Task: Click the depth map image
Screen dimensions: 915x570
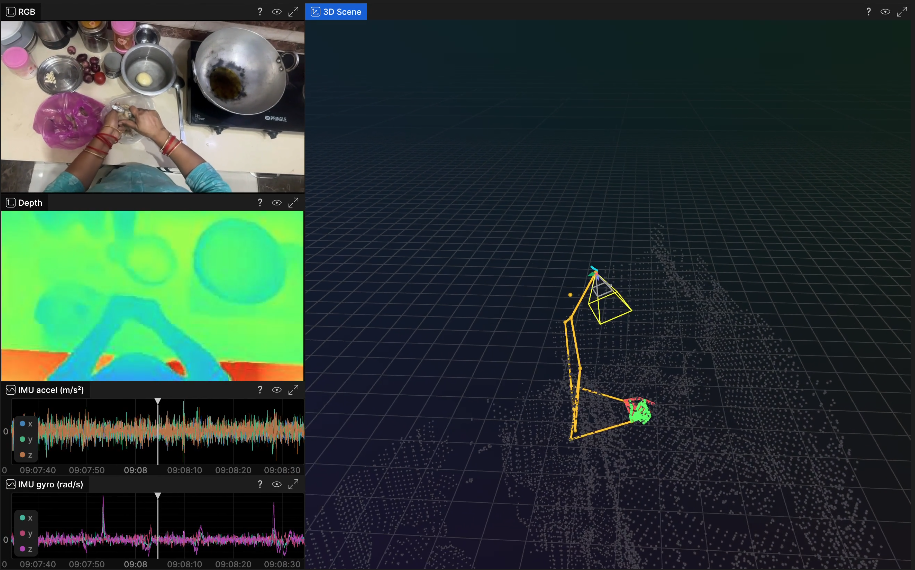Action: click(152, 296)
